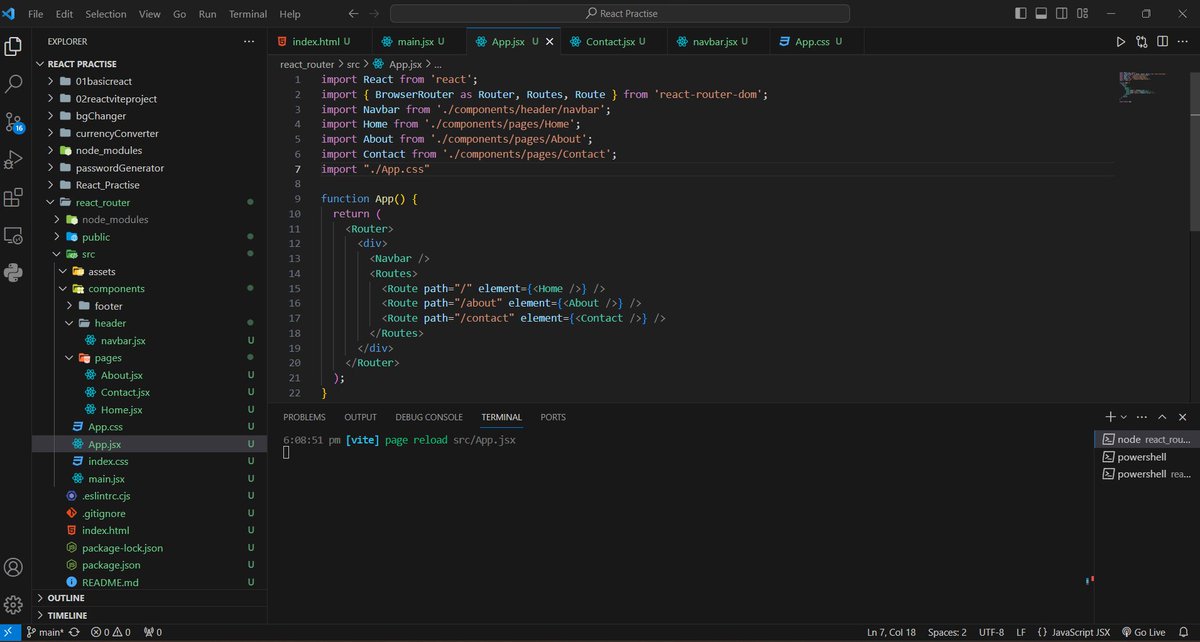Open the Extensions view

pos(14,198)
